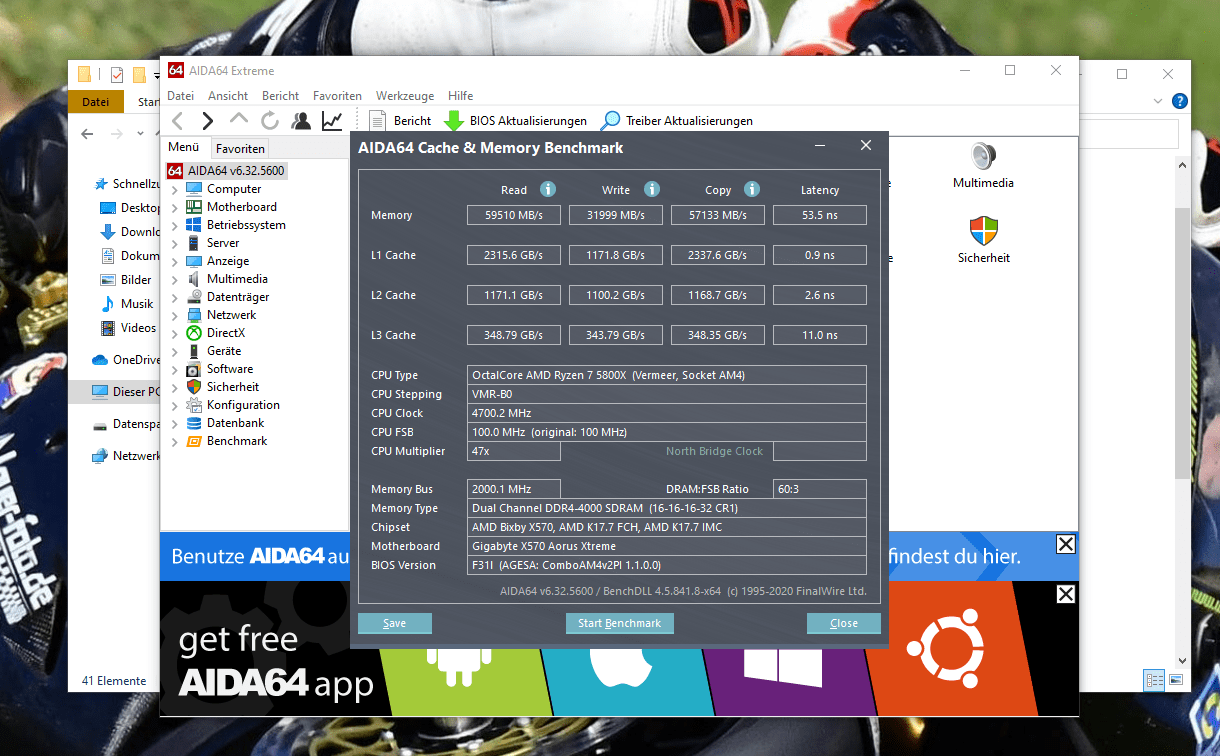
Task: Open Treiber Aktualisierungen
Action: point(677,121)
